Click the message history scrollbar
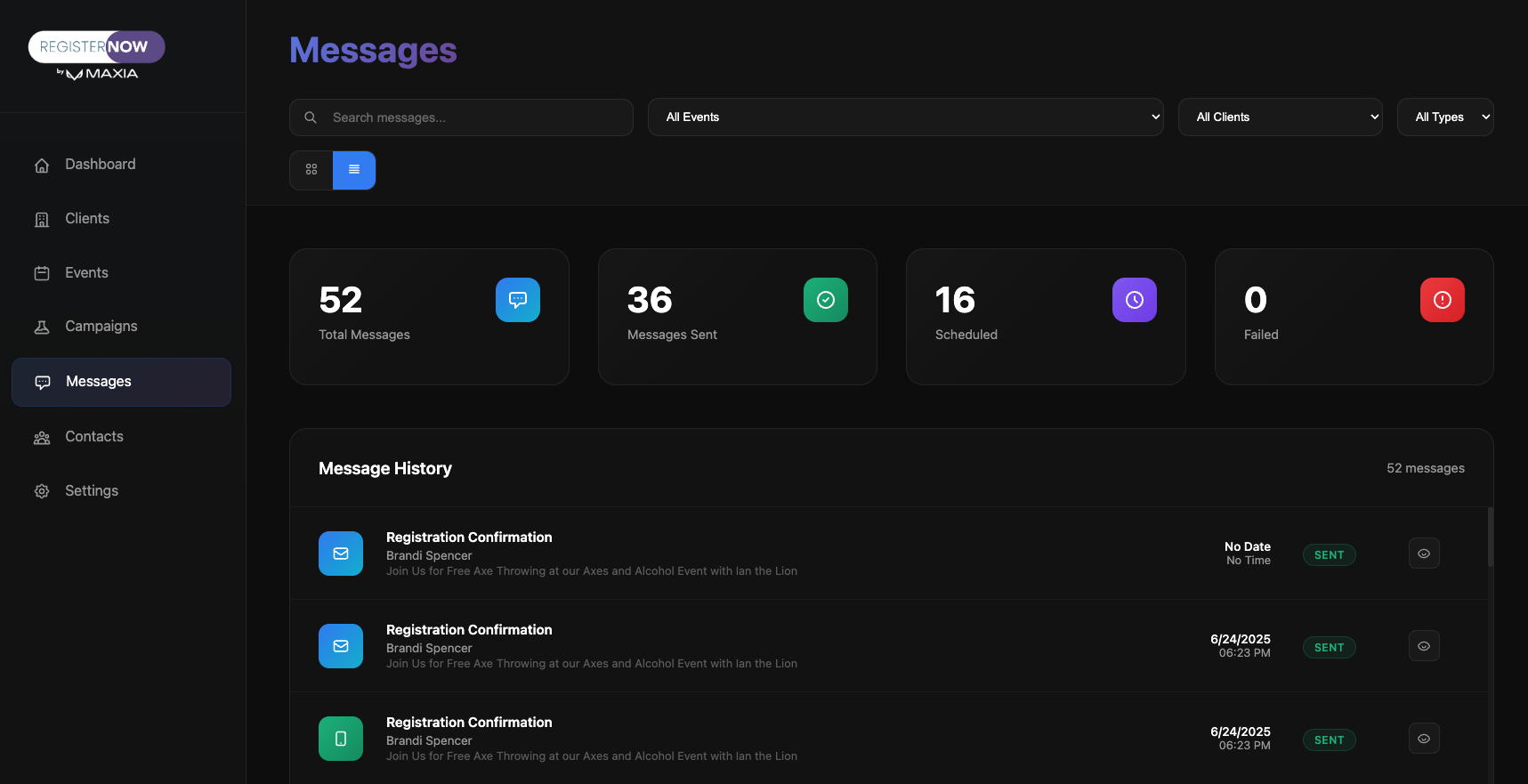Screen dimensions: 1528x784 1490,537
